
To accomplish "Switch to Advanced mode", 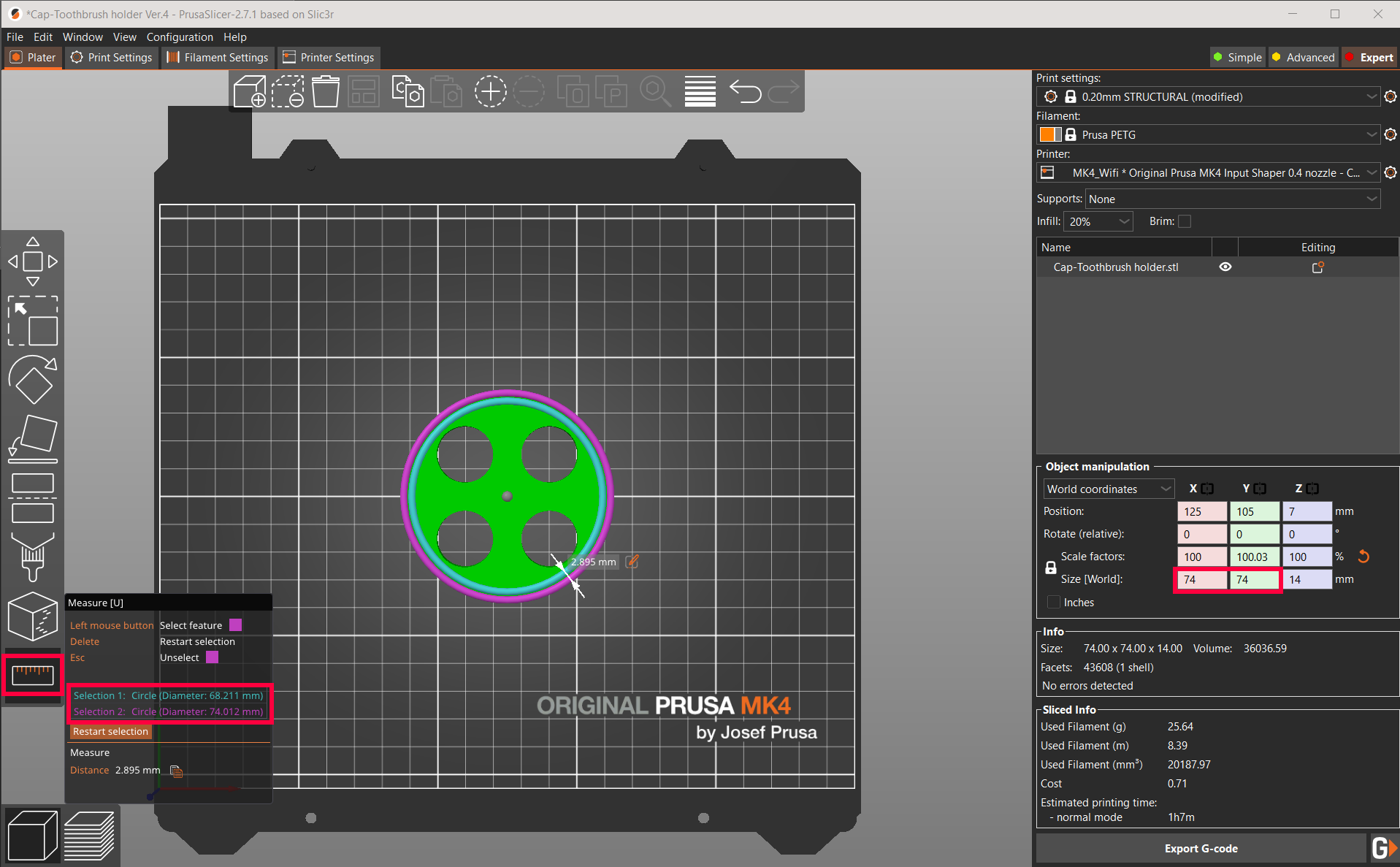I will 1304,58.
